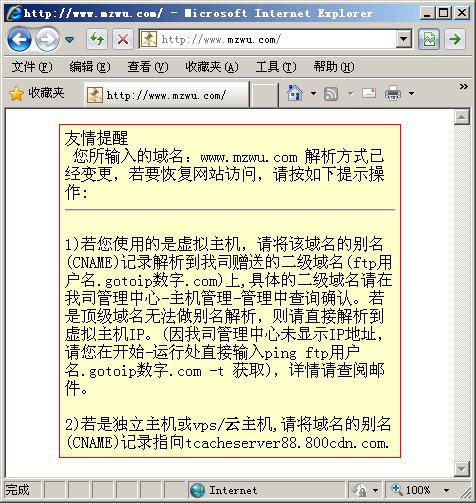Open the 文件(F) menu
Viewport: 476px width, 503px height.
(32, 67)
